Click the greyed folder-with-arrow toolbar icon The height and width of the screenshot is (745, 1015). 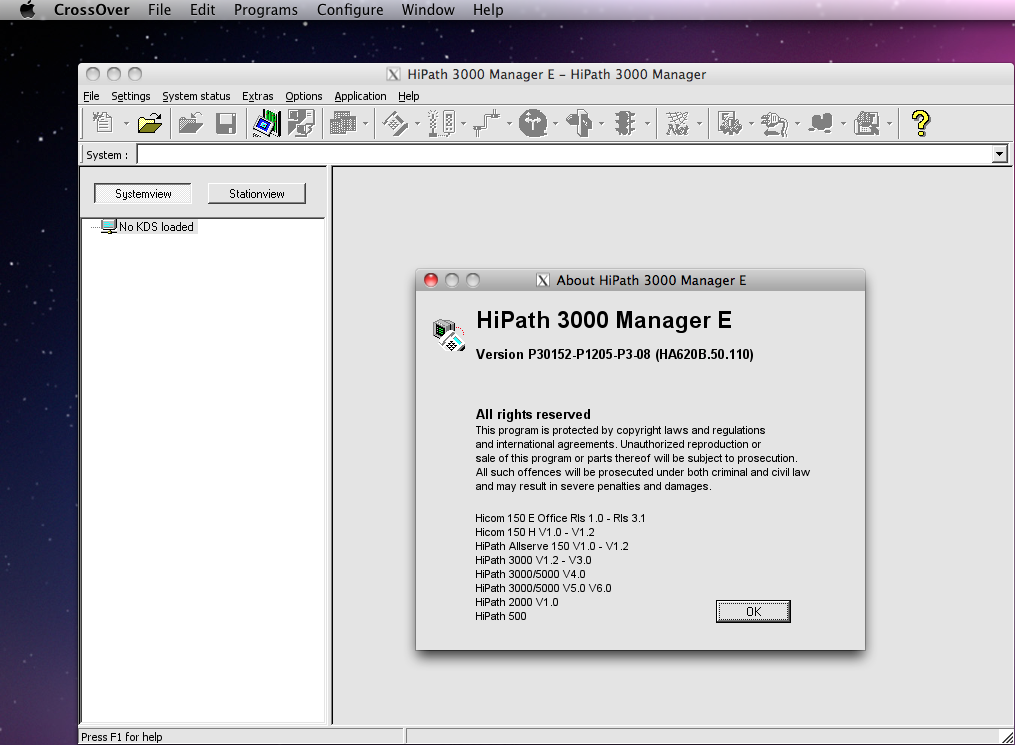[190, 123]
